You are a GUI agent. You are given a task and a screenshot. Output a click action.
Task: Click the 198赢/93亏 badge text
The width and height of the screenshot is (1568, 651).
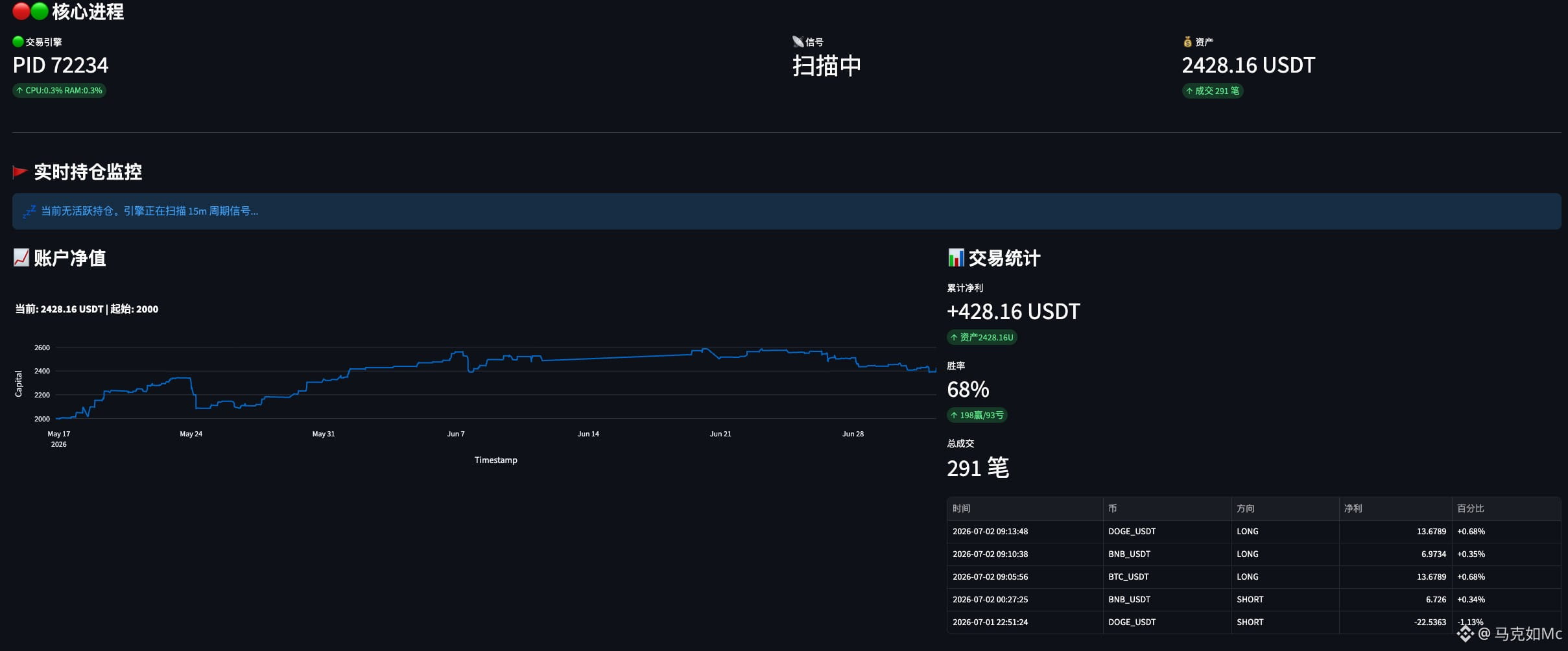(982, 415)
